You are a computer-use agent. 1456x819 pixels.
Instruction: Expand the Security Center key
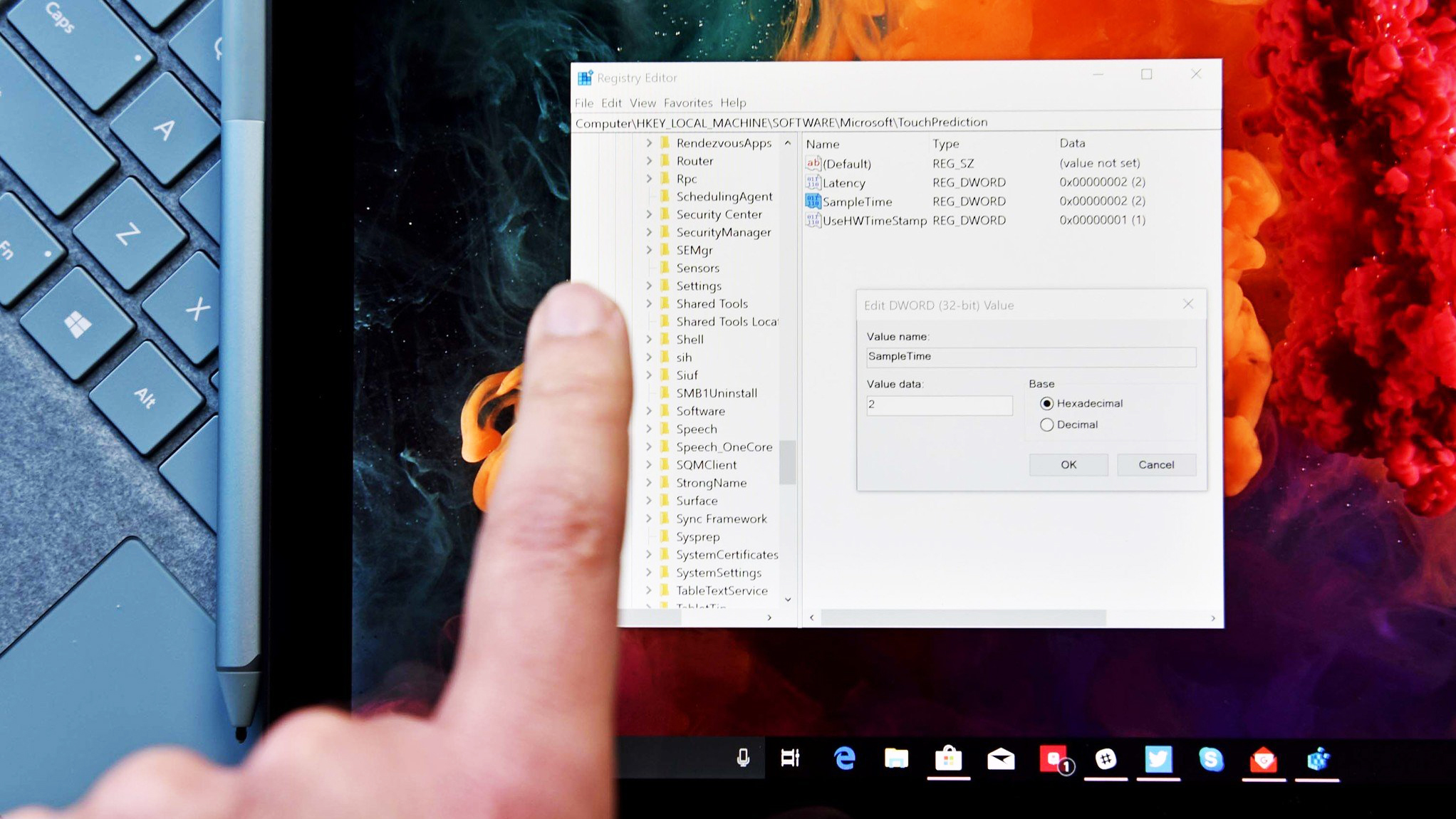point(649,214)
